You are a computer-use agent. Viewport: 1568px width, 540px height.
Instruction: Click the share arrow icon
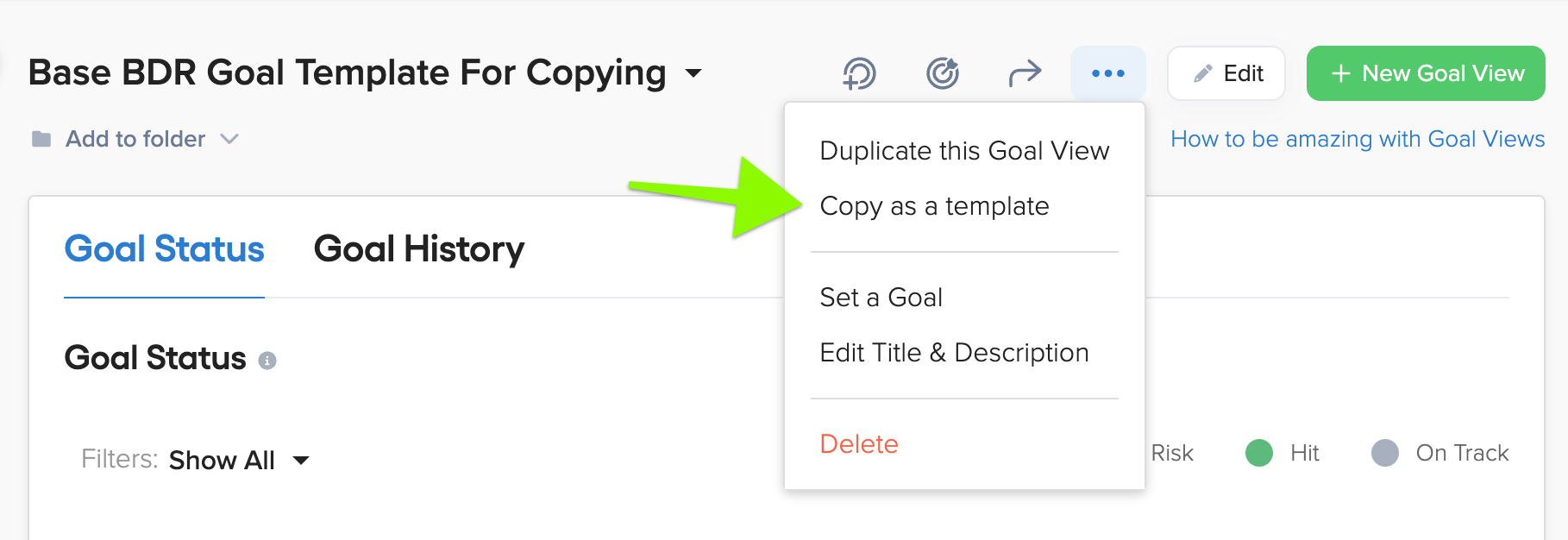tap(1025, 73)
